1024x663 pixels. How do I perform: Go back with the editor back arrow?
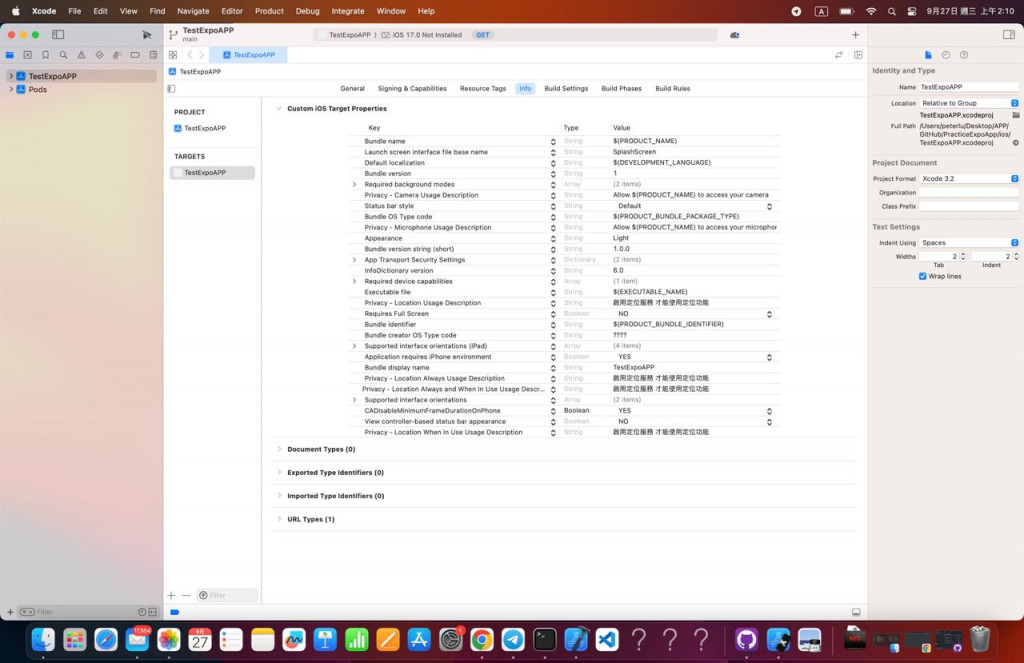click(x=190, y=55)
